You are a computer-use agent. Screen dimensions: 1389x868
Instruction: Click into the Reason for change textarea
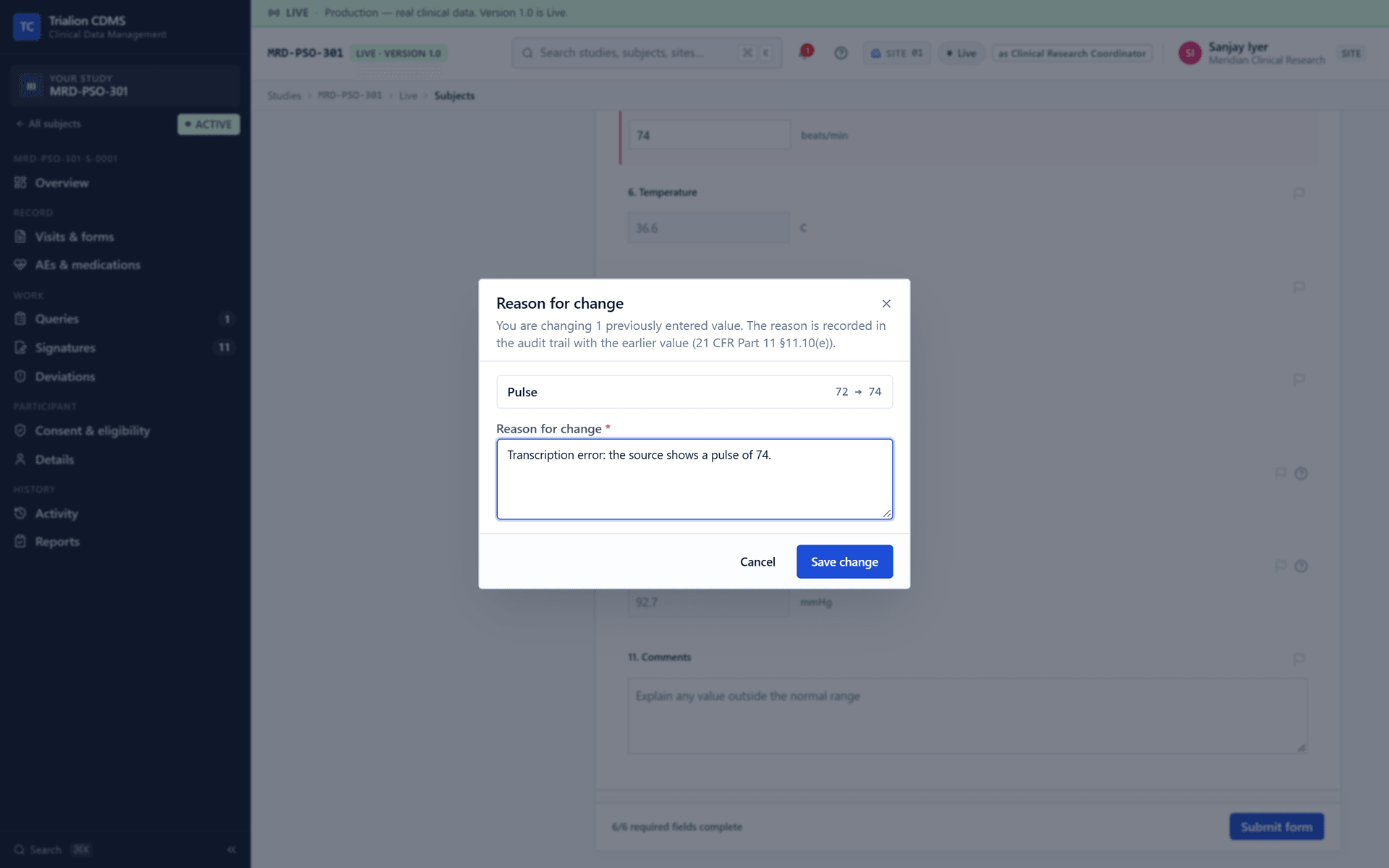(694, 479)
